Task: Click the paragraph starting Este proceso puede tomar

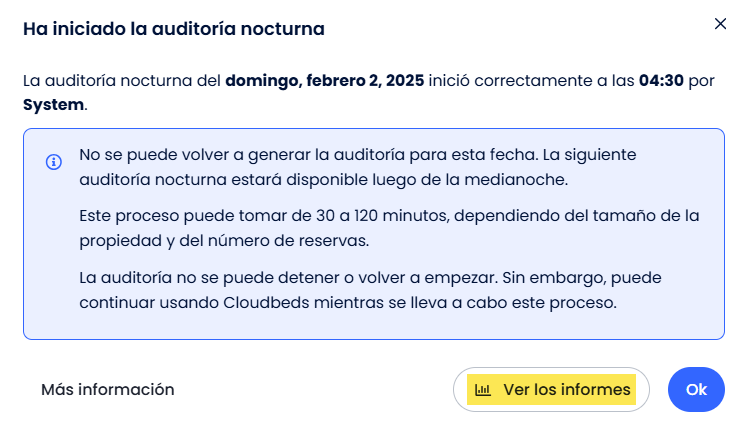Action: [x=389, y=228]
